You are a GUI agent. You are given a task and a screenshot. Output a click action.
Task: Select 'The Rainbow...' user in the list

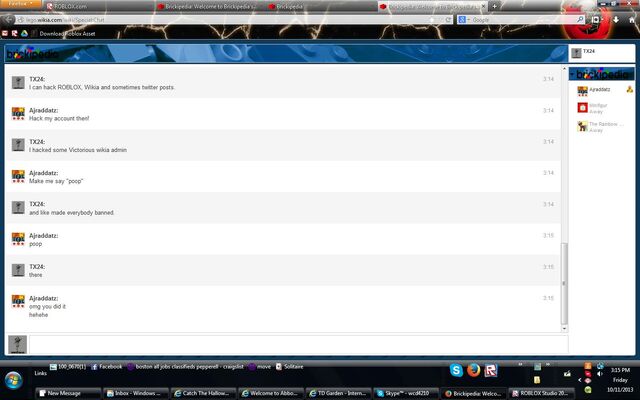pyautogui.click(x=600, y=127)
